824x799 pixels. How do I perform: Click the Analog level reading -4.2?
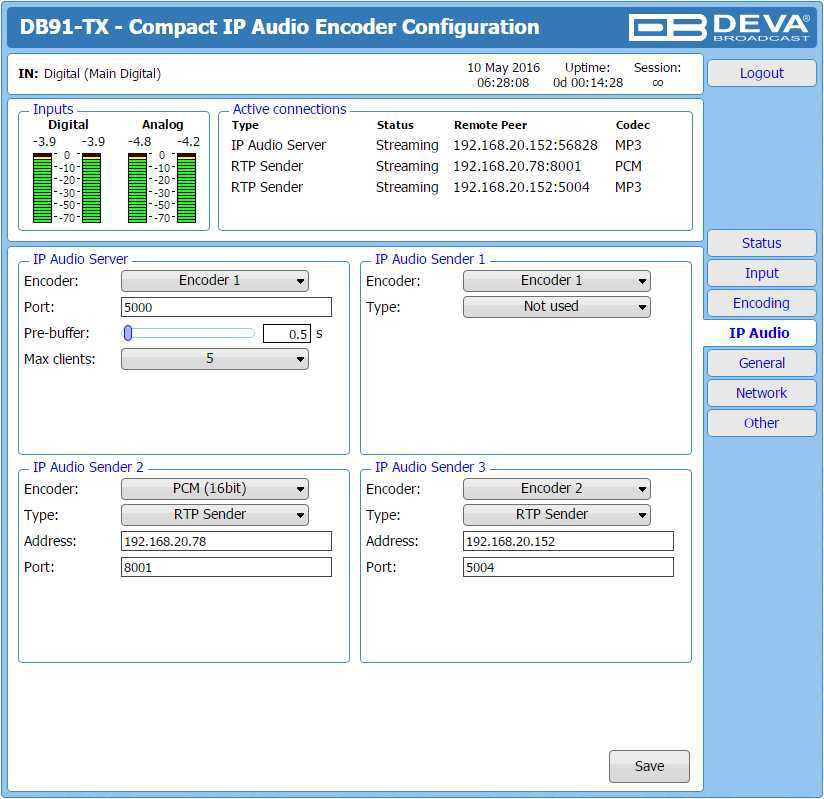(188, 141)
